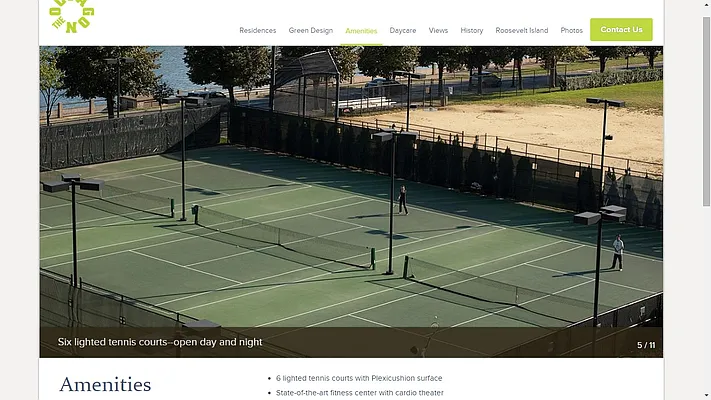Open the Photos page
711x400 pixels.
[x=571, y=30]
